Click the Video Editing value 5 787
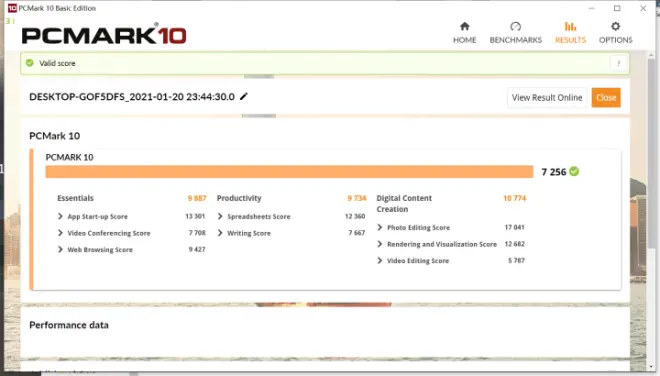The height and width of the screenshot is (376, 660). pyautogui.click(x=516, y=261)
